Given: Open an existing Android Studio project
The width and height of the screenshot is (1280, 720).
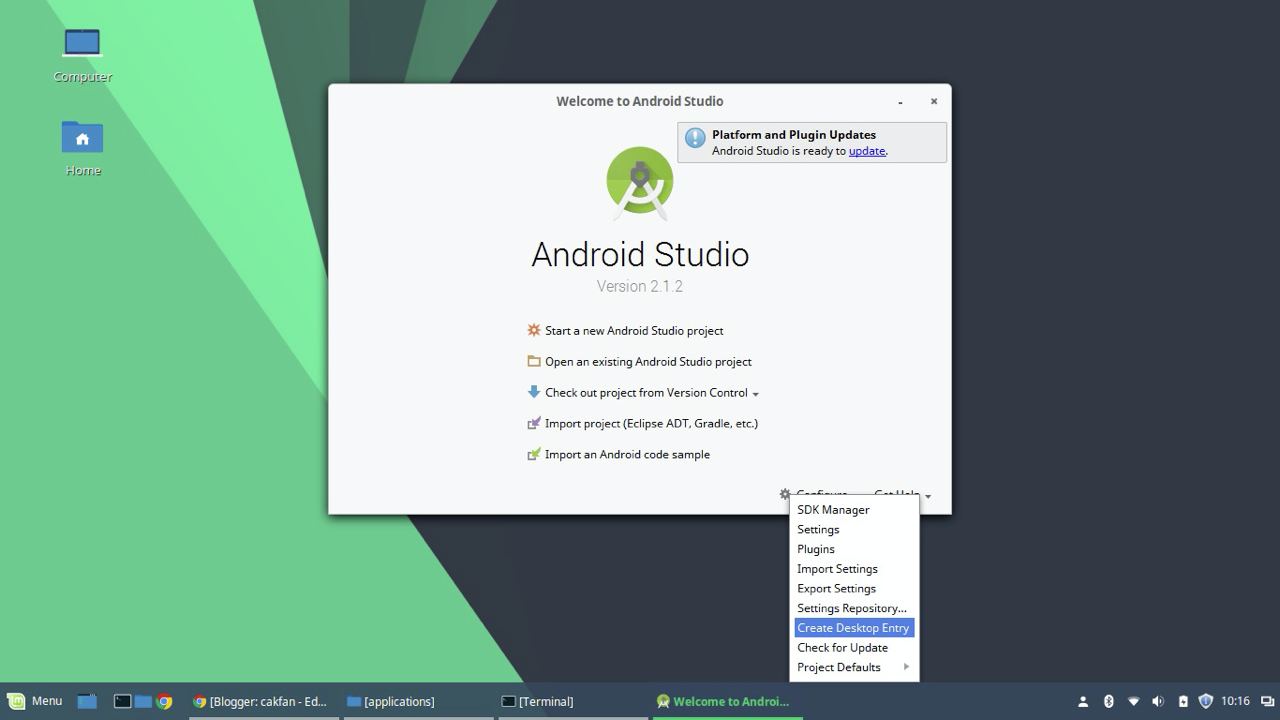Looking at the screenshot, I should click(648, 361).
